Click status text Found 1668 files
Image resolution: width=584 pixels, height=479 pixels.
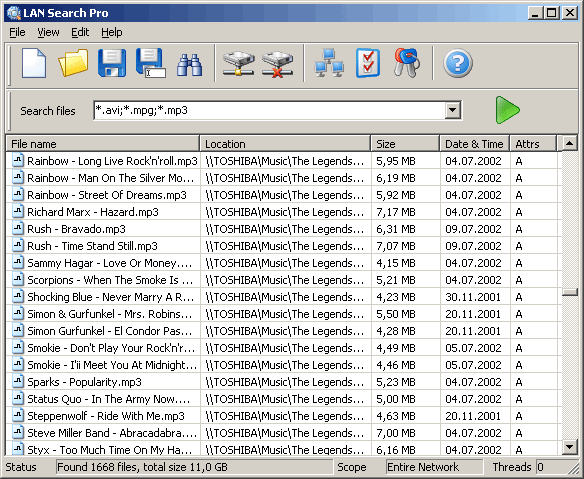pos(142,467)
